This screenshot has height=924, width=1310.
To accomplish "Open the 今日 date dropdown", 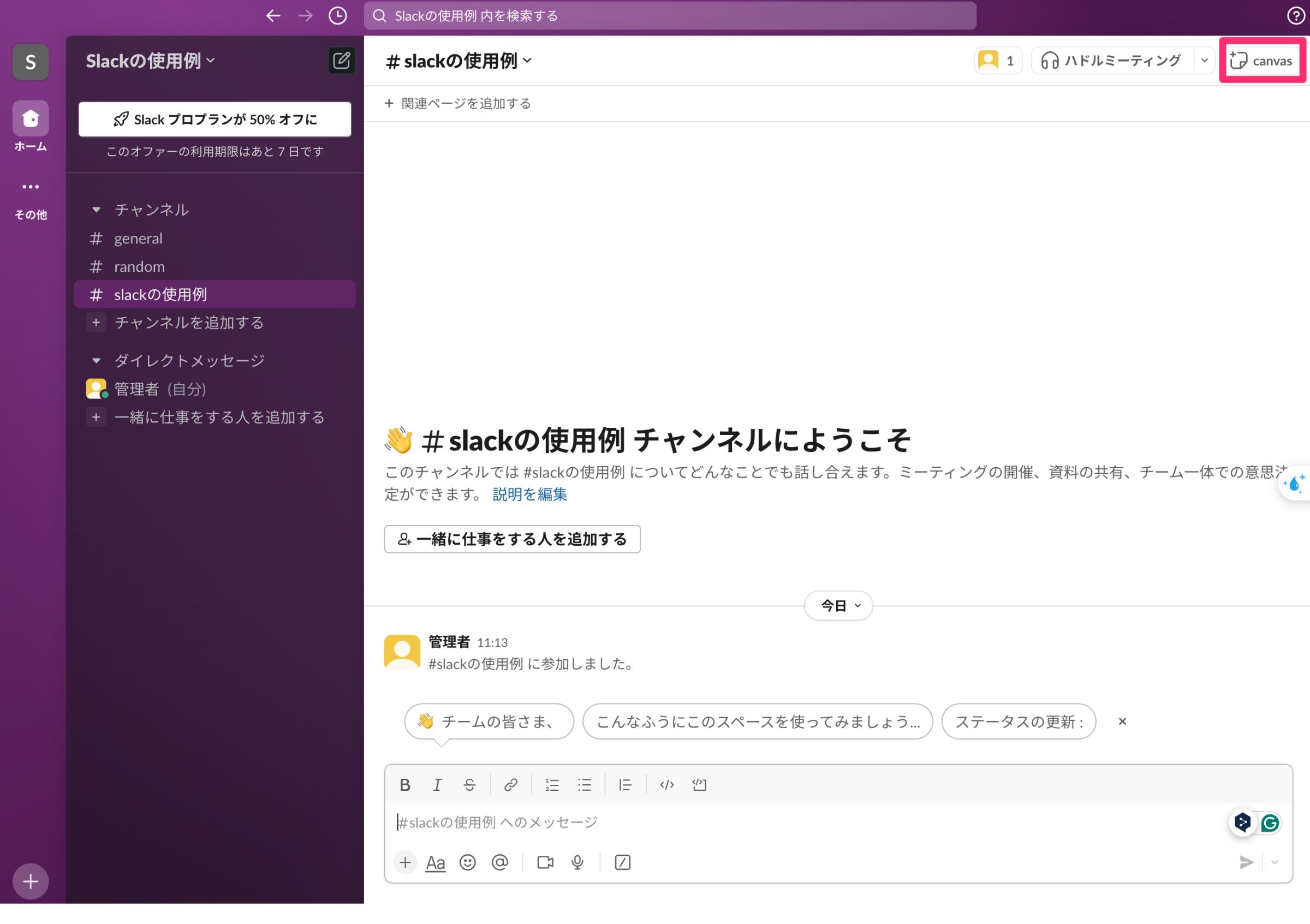I will [x=838, y=606].
